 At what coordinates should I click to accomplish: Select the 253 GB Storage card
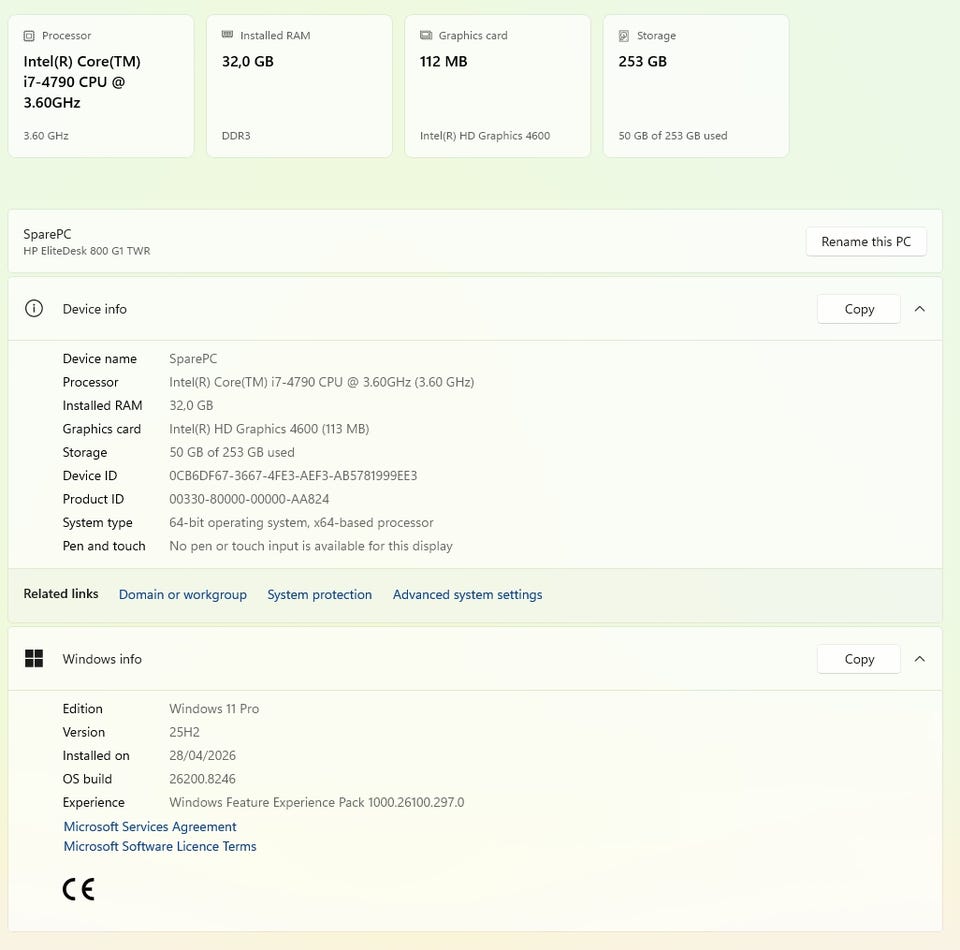point(696,86)
